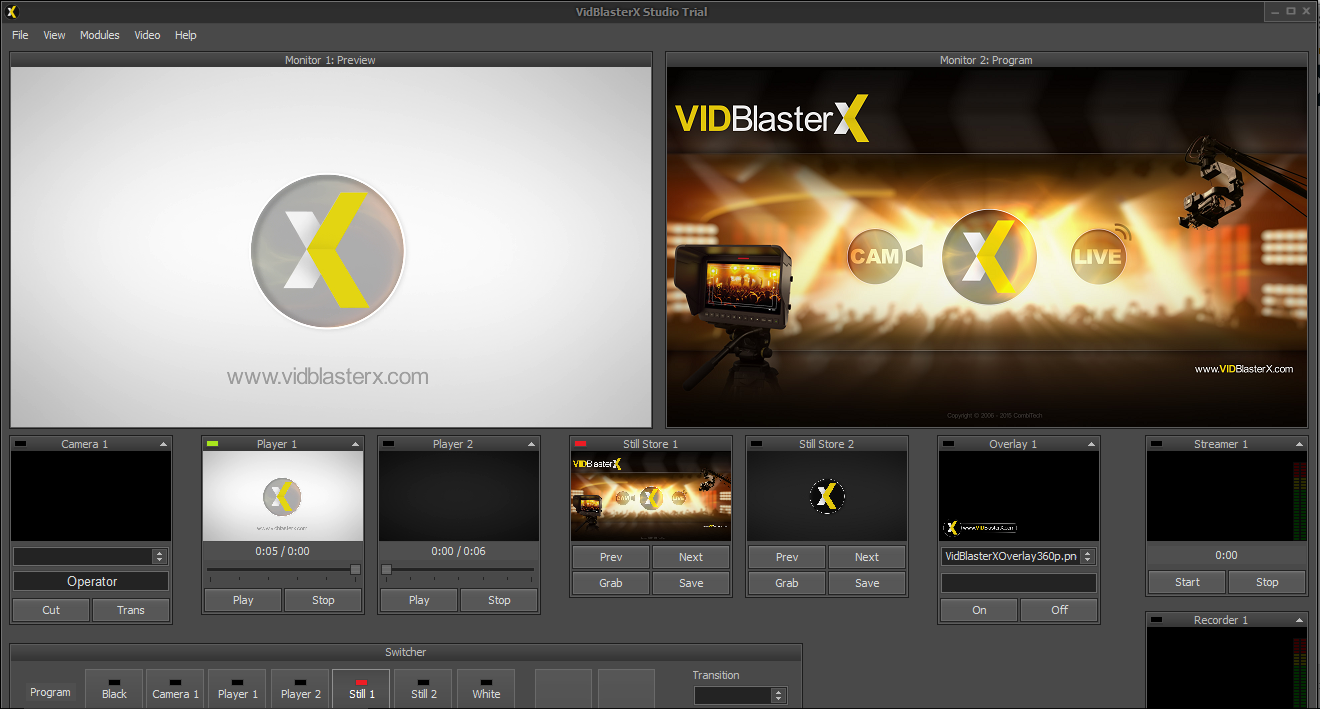Click Prev in Still Store 1
The image size is (1320, 709).
click(x=611, y=557)
